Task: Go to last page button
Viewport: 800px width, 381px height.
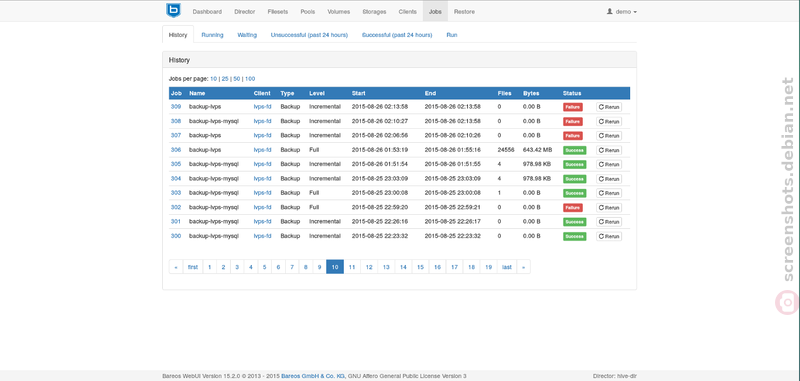Action: click(x=507, y=267)
